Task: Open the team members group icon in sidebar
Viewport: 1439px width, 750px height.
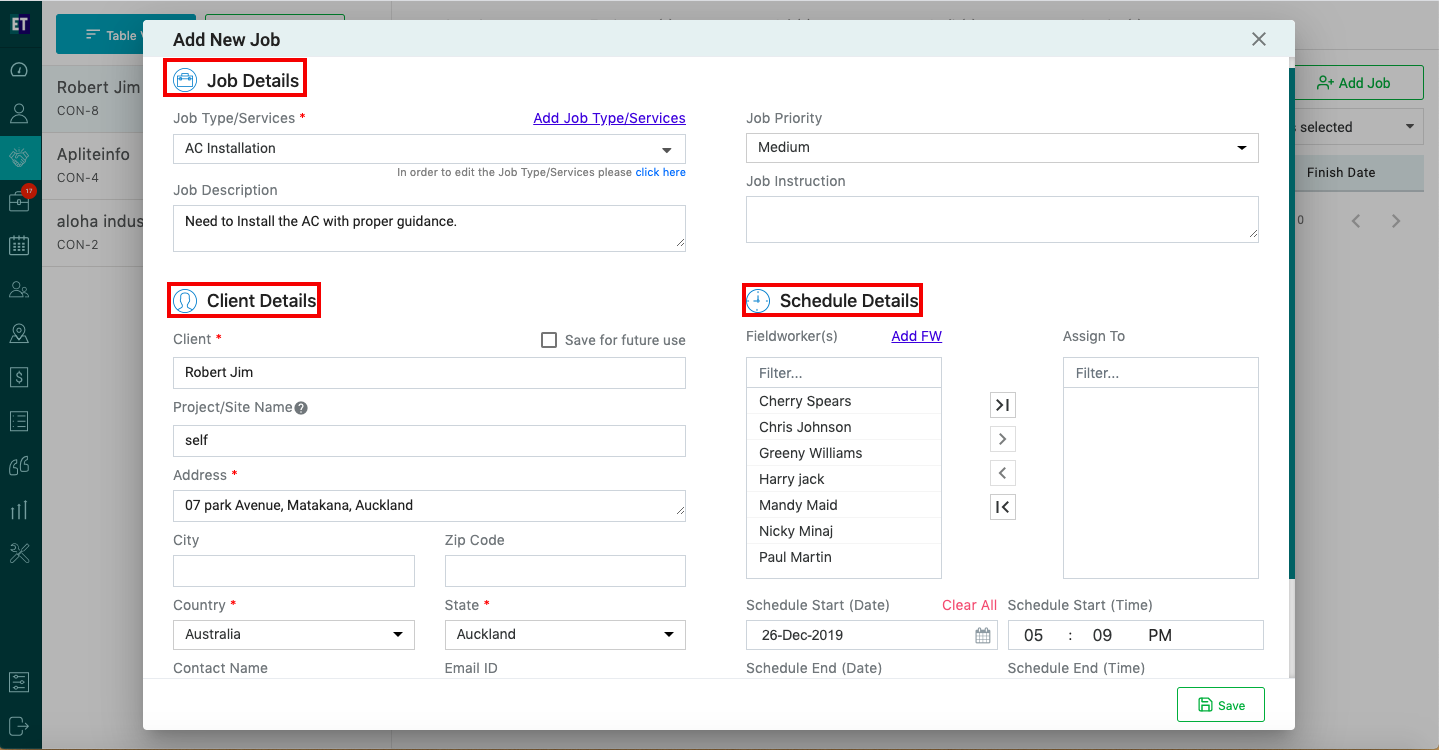Action: click(19, 289)
